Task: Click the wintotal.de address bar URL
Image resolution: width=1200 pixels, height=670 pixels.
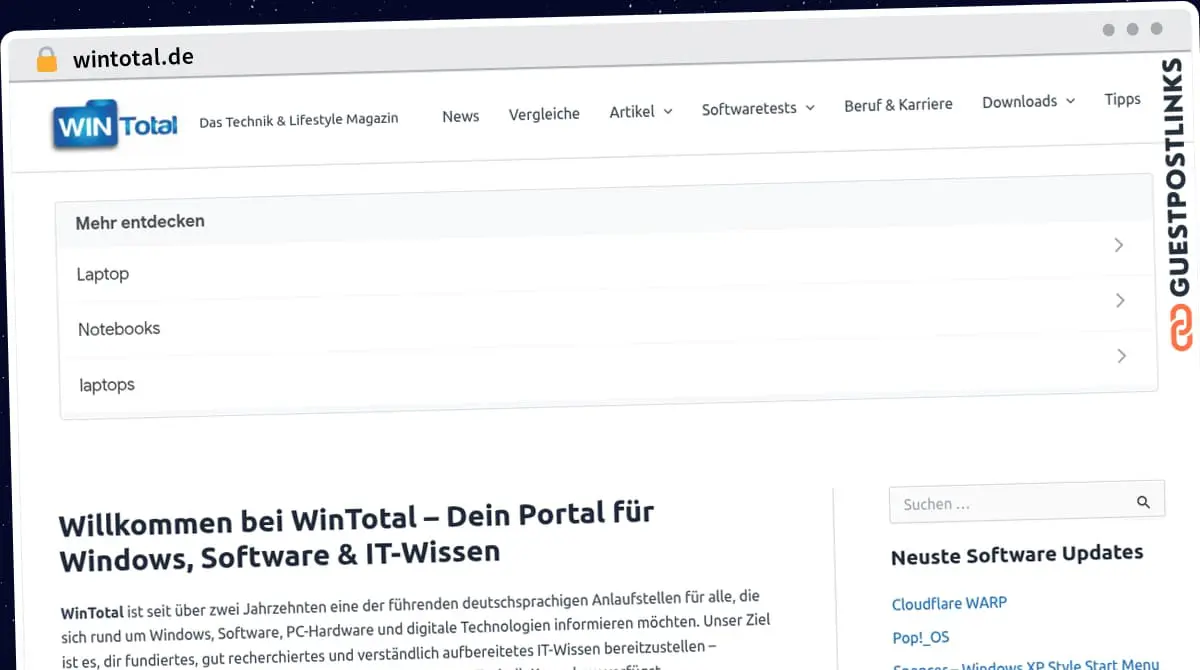Action: tap(133, 58)
